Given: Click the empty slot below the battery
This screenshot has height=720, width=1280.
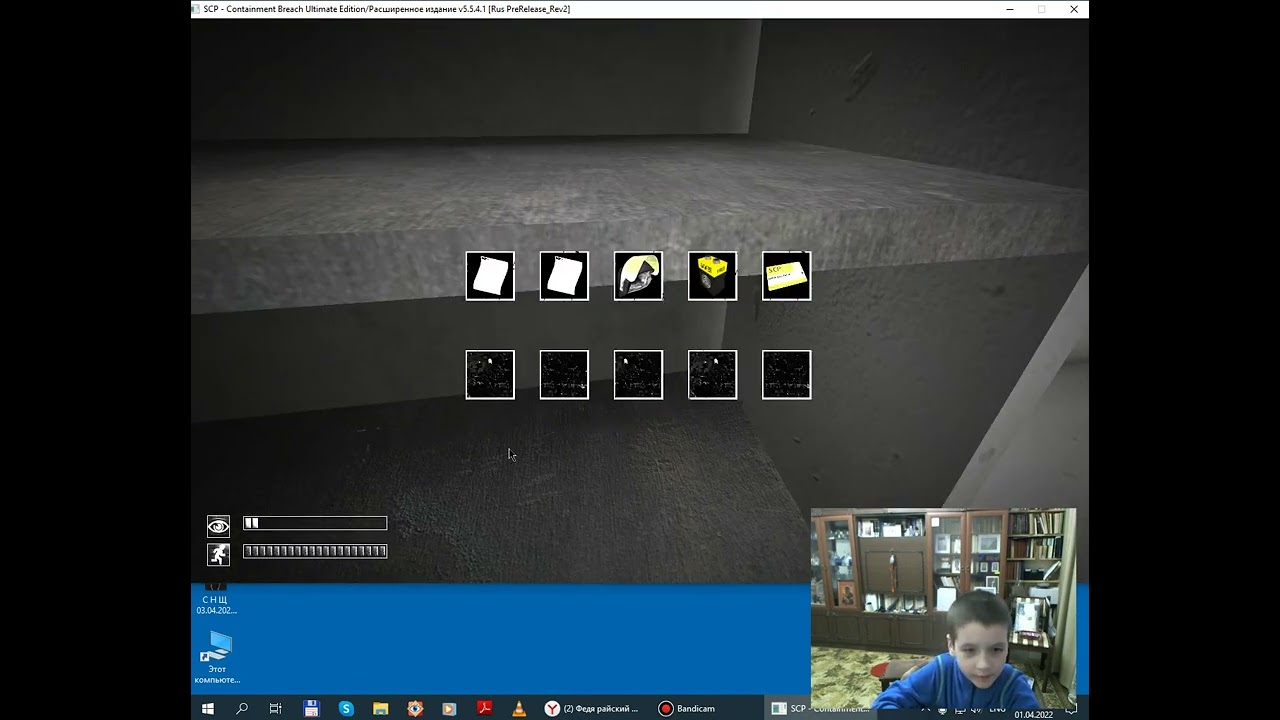Looking at the screenshot, I should pos(712,375).
